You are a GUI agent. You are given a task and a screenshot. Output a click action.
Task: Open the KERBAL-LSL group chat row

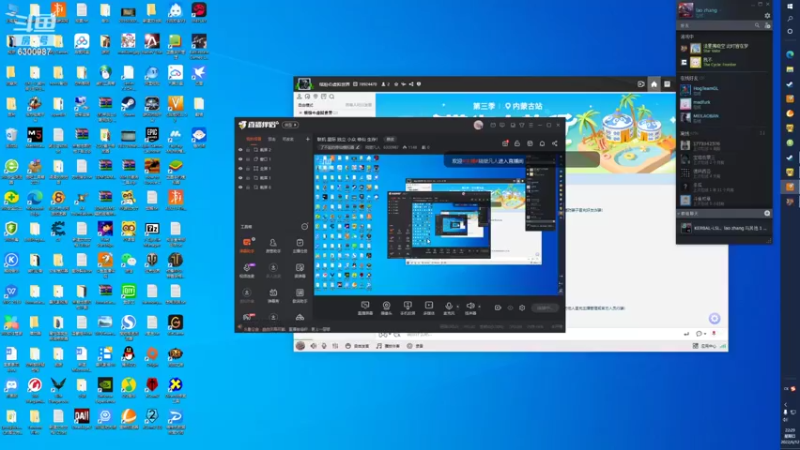723,228
